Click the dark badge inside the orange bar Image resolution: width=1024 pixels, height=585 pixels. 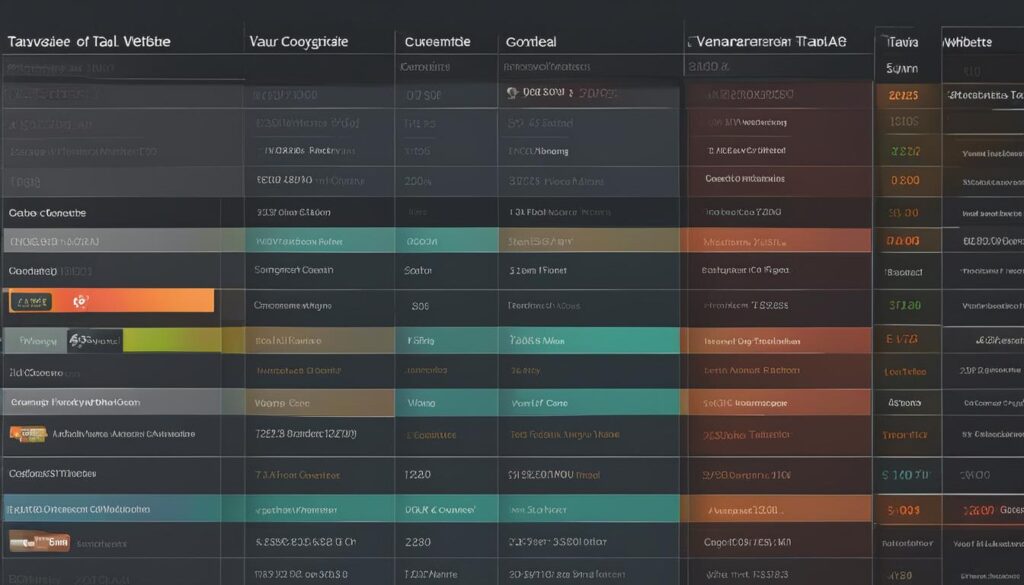31,302
